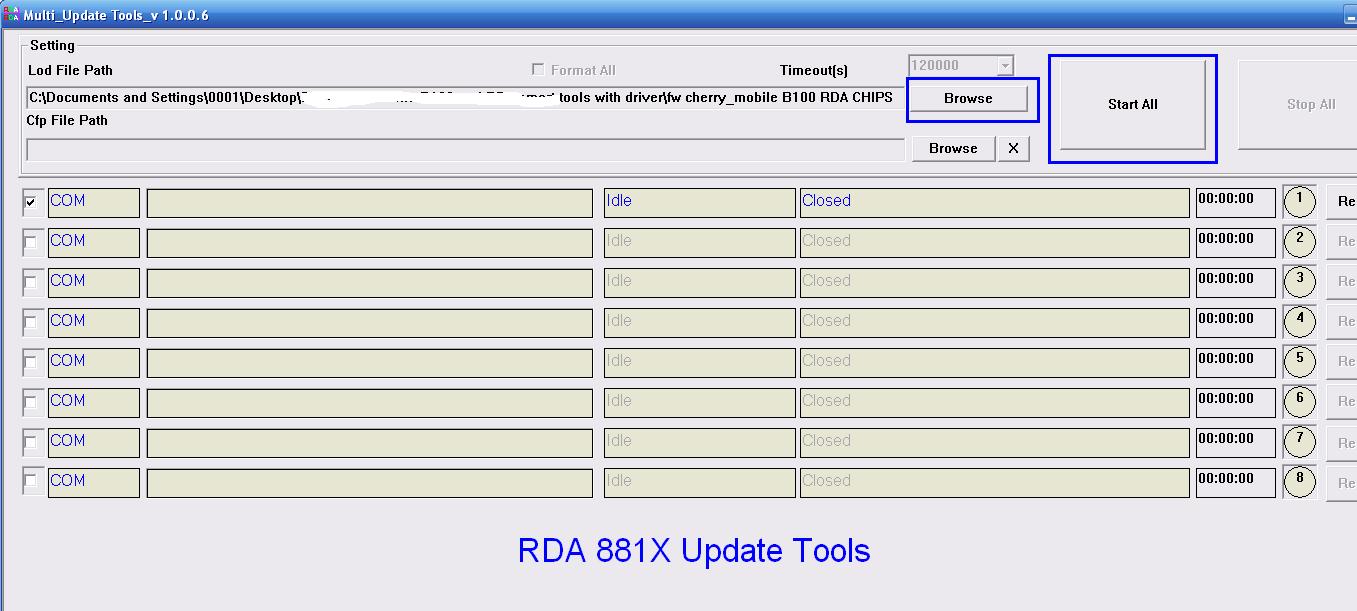Uncheck the first COM port checkbox

point(30,201)
